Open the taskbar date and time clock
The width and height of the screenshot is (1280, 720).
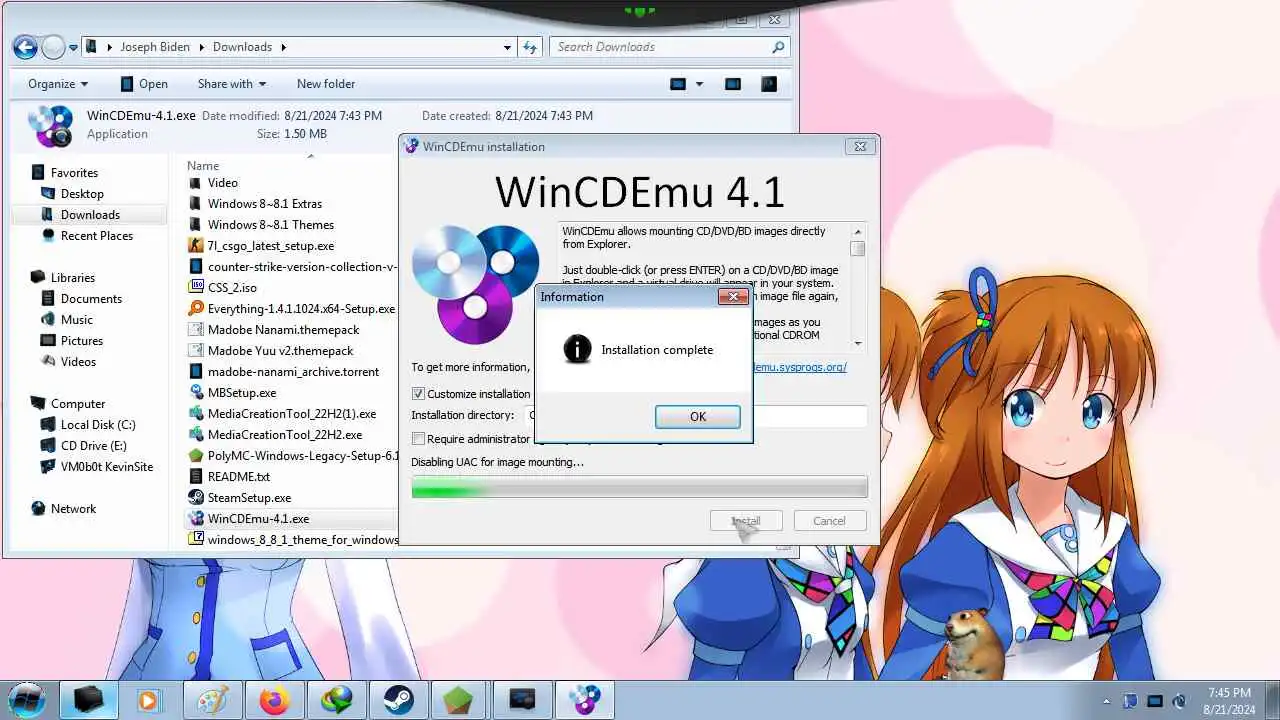click(1230, 701)
